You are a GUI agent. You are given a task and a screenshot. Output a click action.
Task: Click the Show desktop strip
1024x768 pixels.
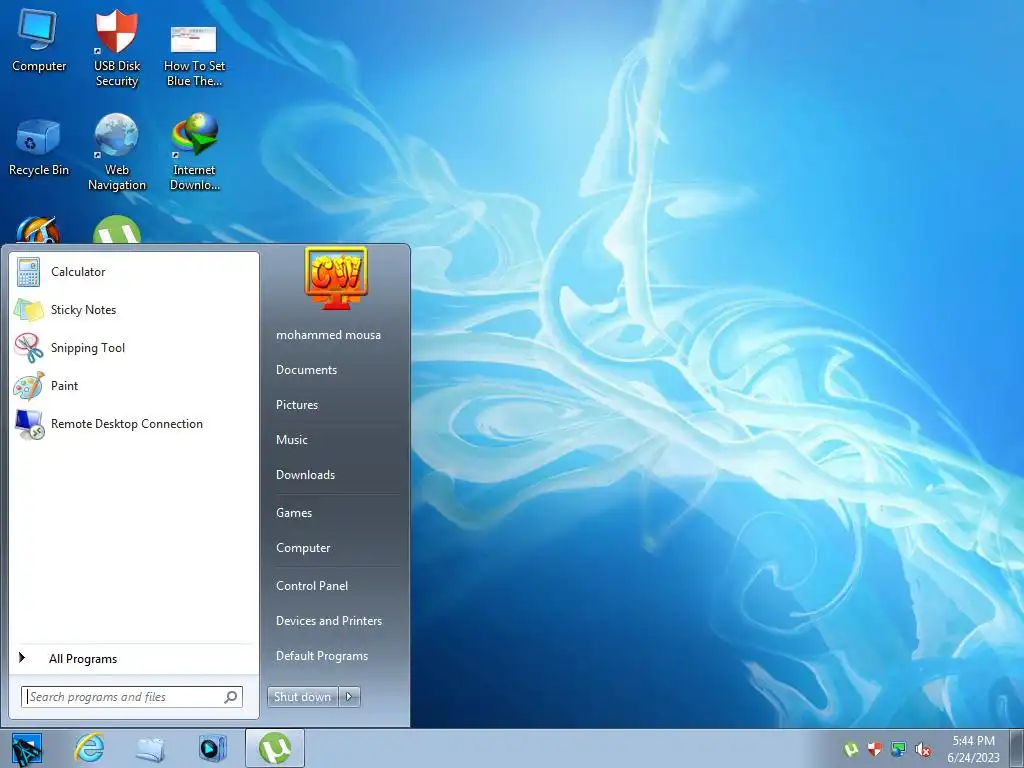pos(1017,748)
